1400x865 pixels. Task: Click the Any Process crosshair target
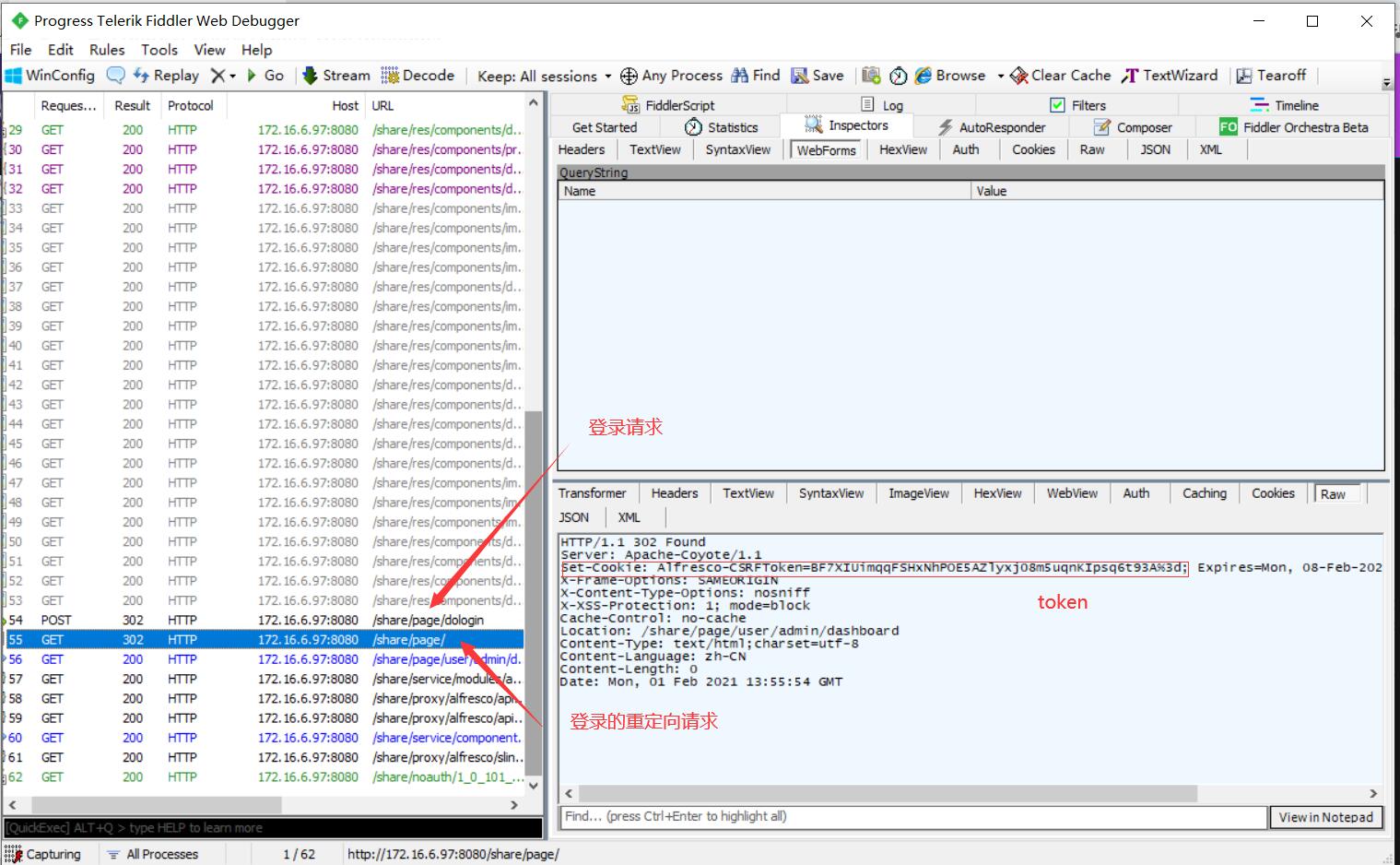(x=671, y=76)
